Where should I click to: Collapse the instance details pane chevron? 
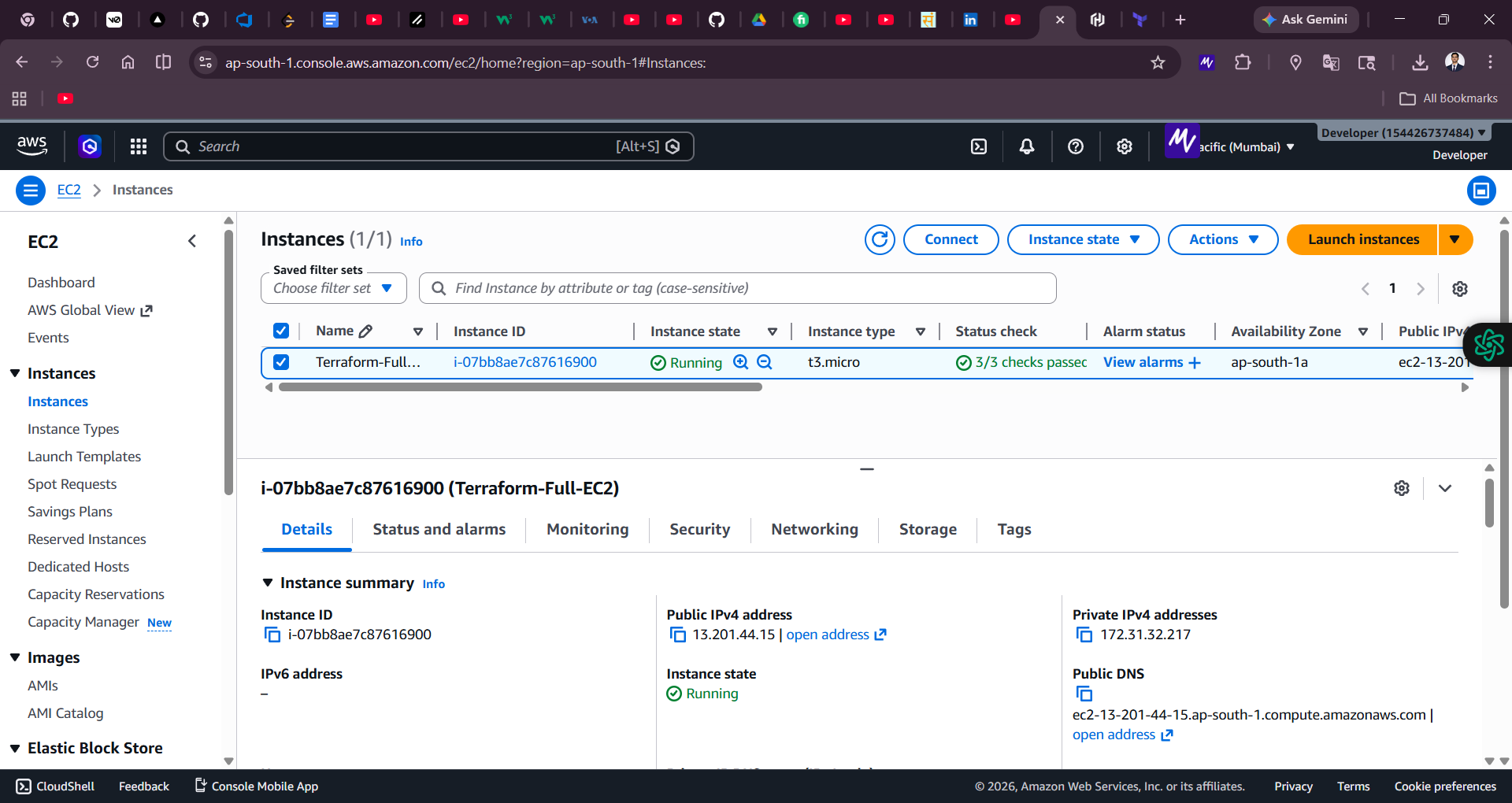tap(1445, 488)
